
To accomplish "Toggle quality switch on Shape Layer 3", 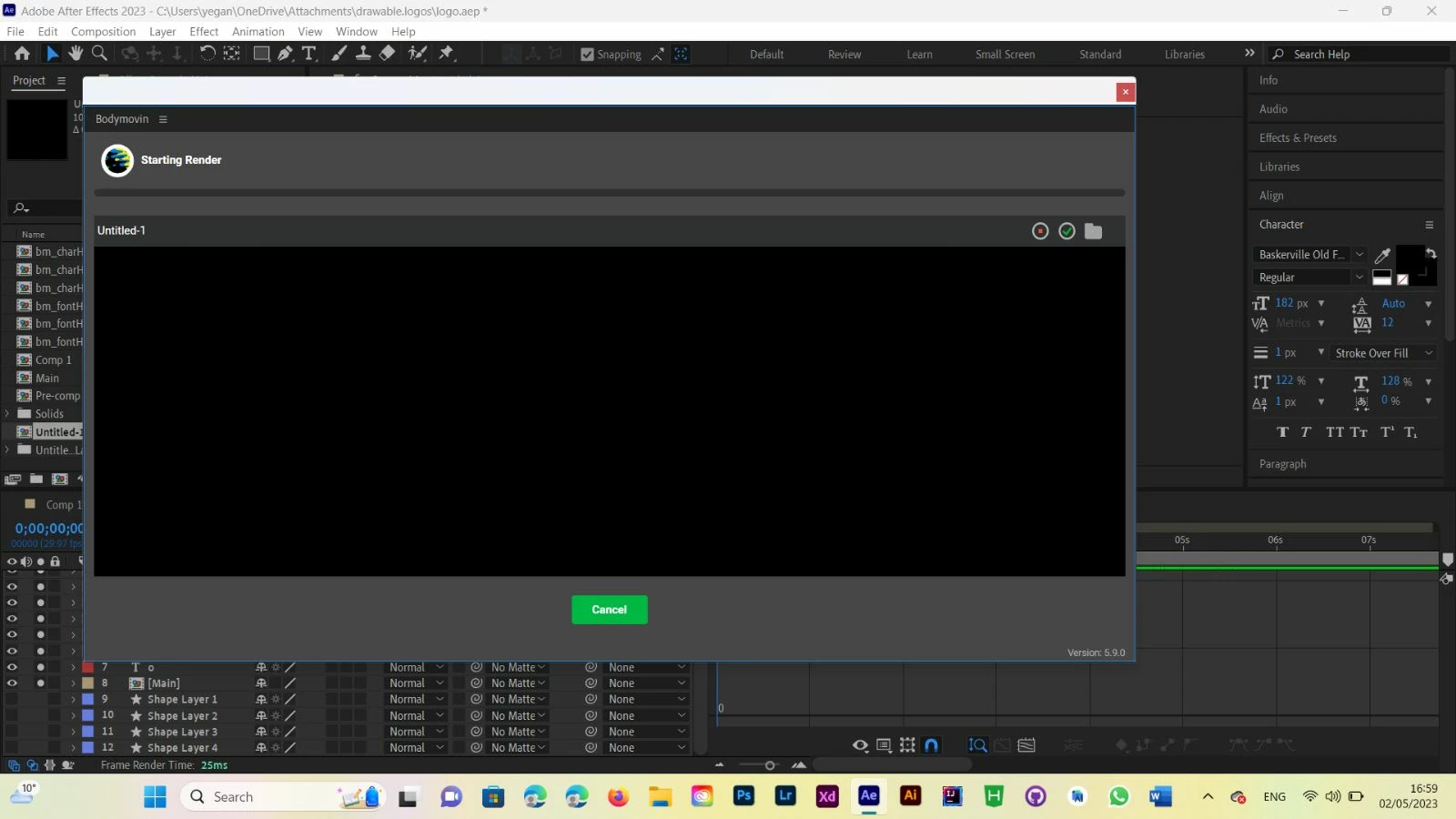I will click(x=290, y=733).
